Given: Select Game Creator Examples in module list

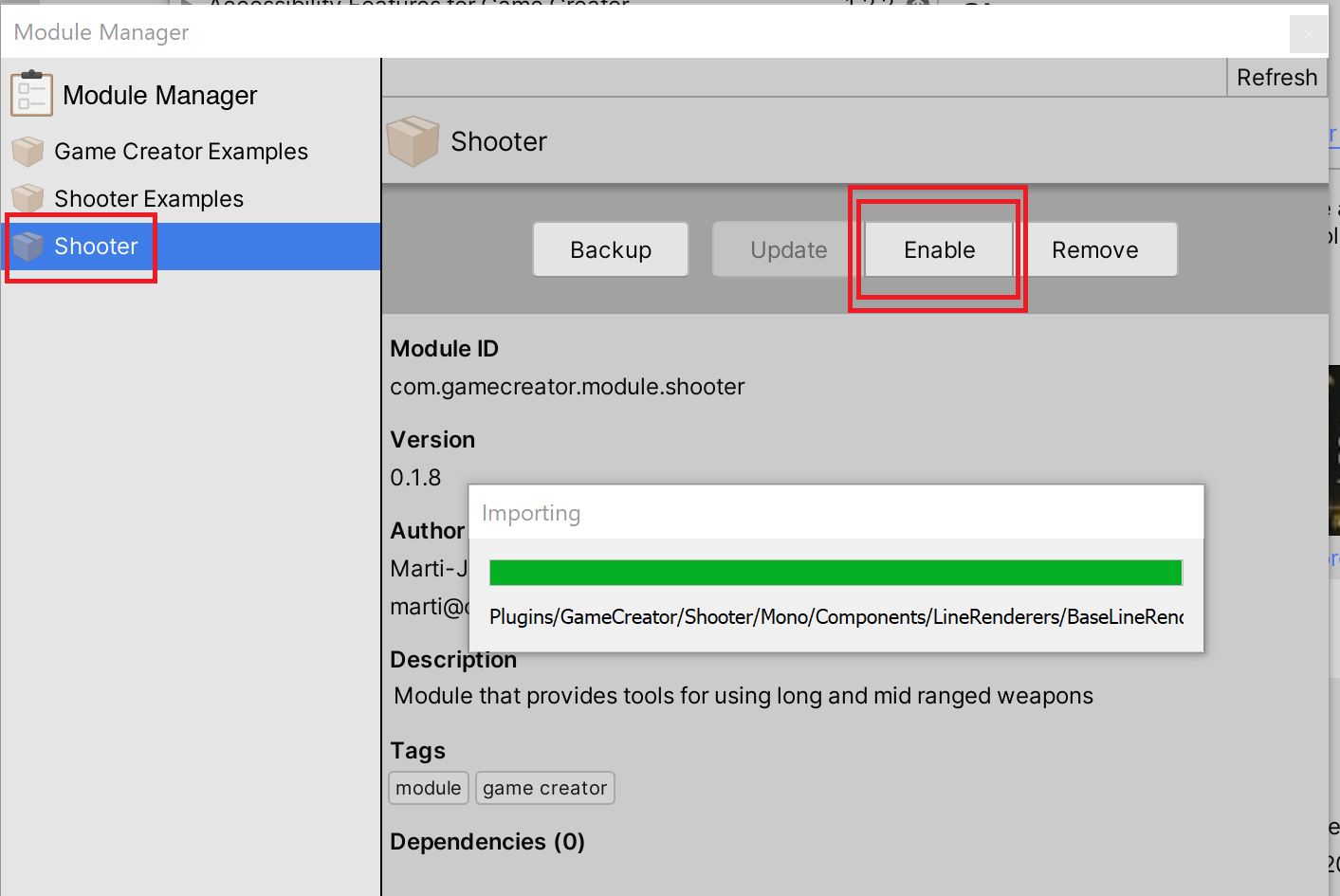Looking at the screenshot, I should 191,152.
